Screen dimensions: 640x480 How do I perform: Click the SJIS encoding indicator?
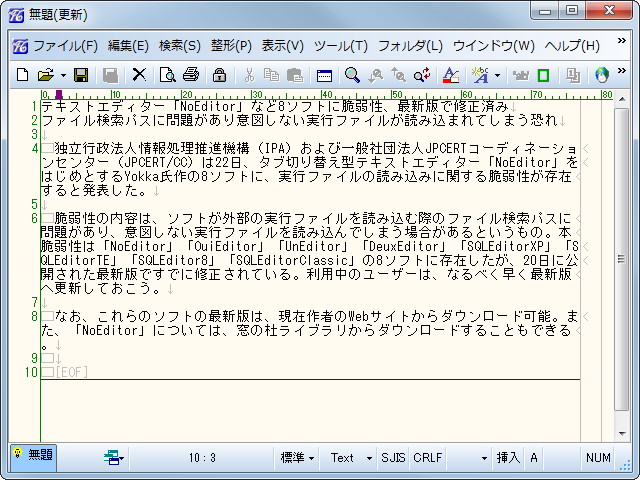(x=393, y=458)
